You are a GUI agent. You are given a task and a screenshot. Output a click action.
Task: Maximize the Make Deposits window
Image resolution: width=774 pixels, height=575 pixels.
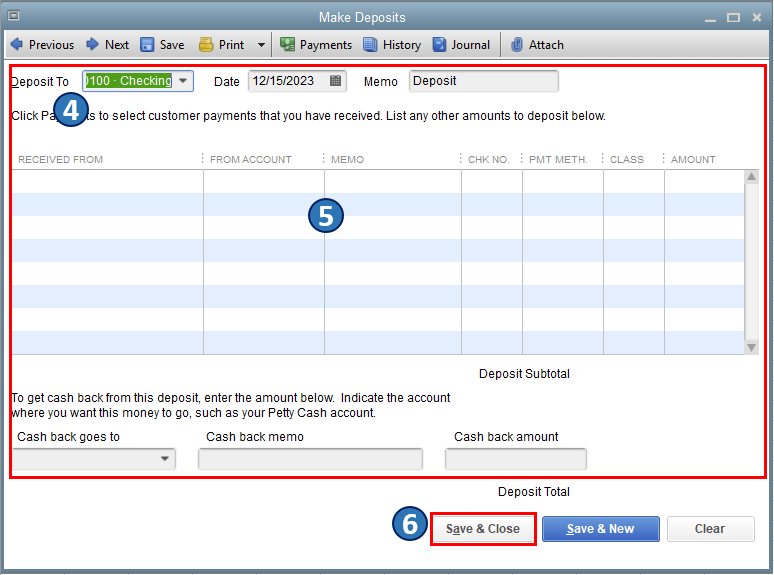(x=734, y=18)
